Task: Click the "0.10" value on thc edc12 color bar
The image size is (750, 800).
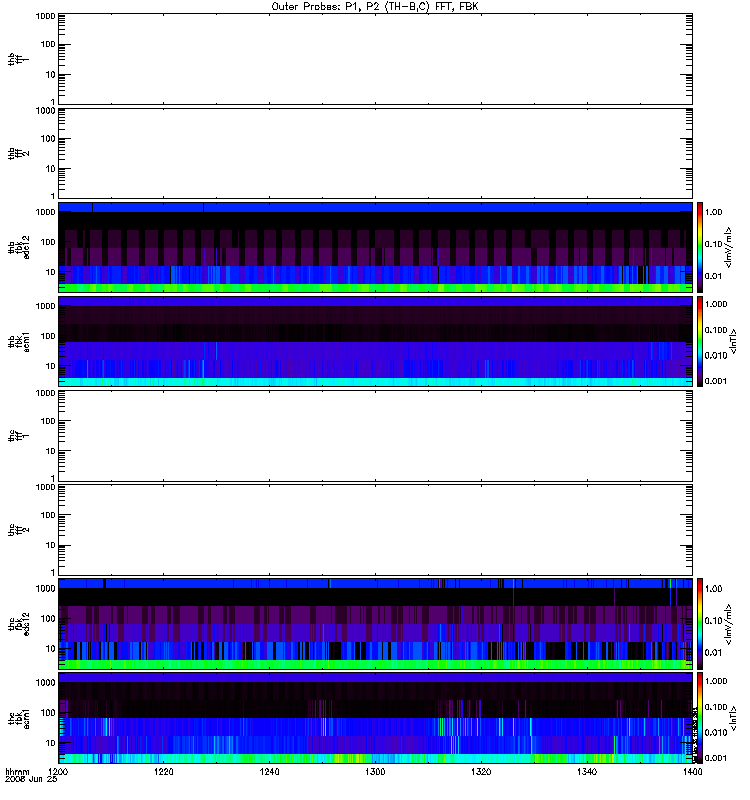Action: [x=713, y=620]
